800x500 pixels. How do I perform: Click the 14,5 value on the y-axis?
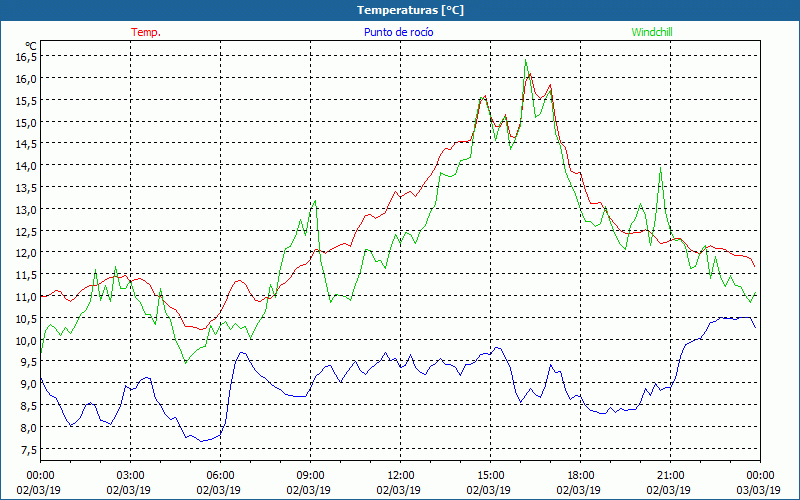[26, 144]
